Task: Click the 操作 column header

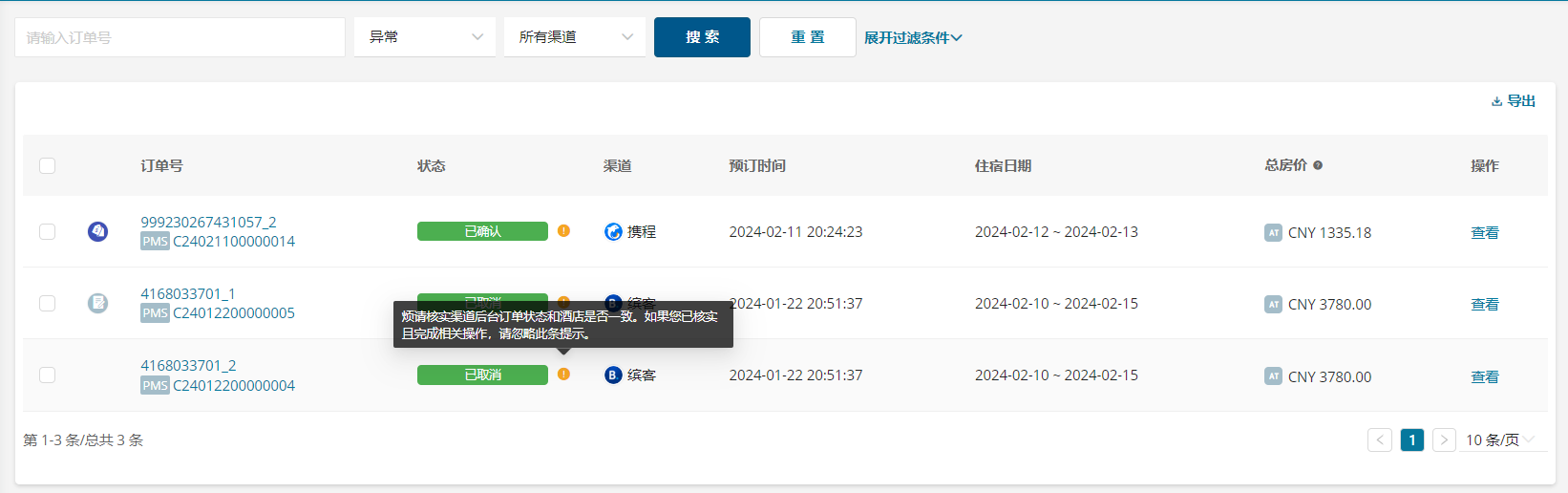Action: tap(1485, 165)
